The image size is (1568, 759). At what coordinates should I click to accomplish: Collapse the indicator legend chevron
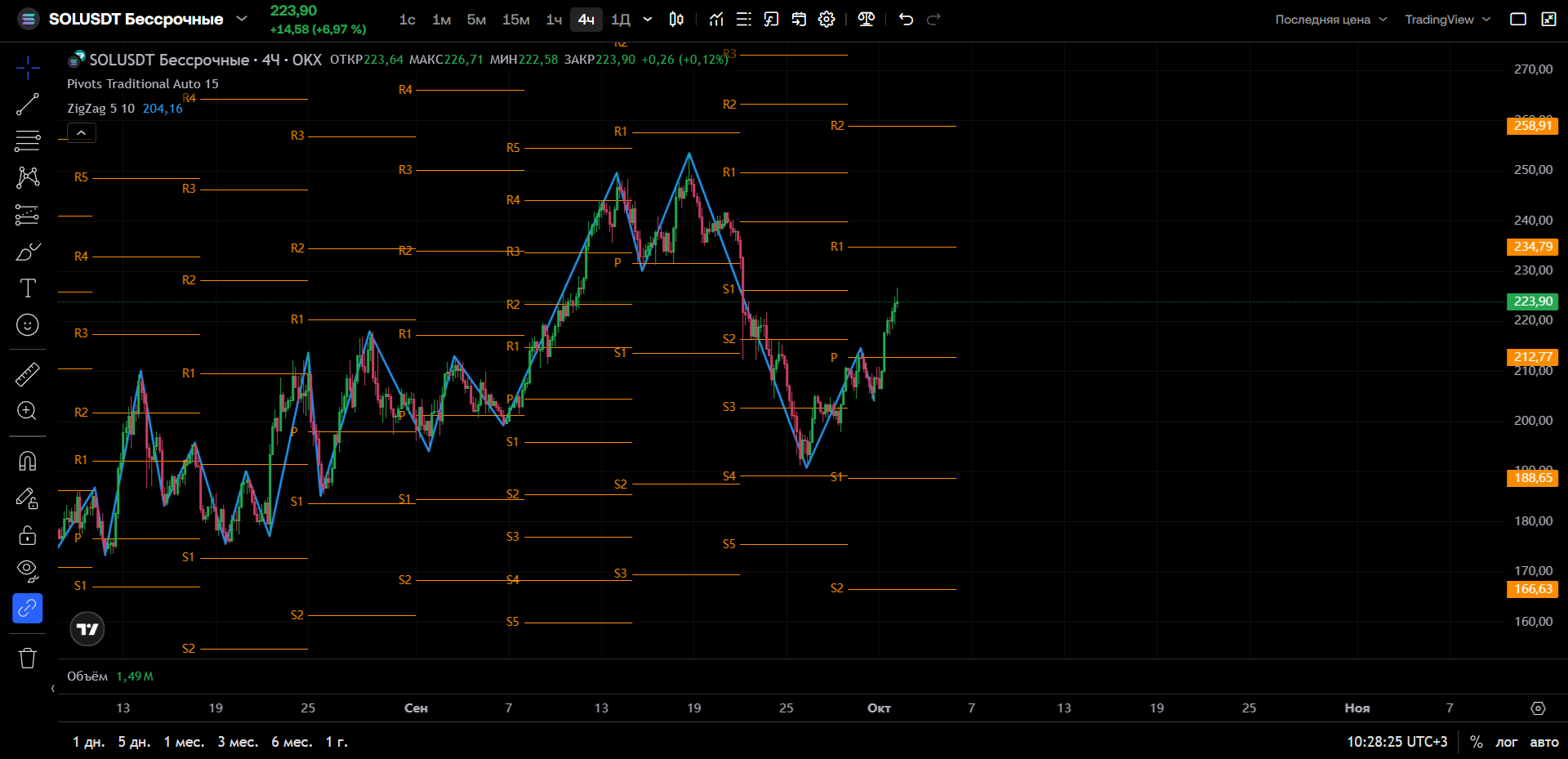tap(82, 132)
